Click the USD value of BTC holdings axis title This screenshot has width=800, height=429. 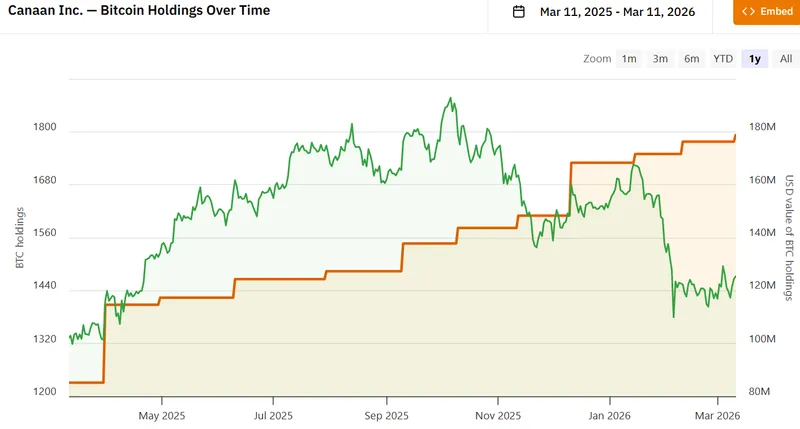[x=788, y=236]
